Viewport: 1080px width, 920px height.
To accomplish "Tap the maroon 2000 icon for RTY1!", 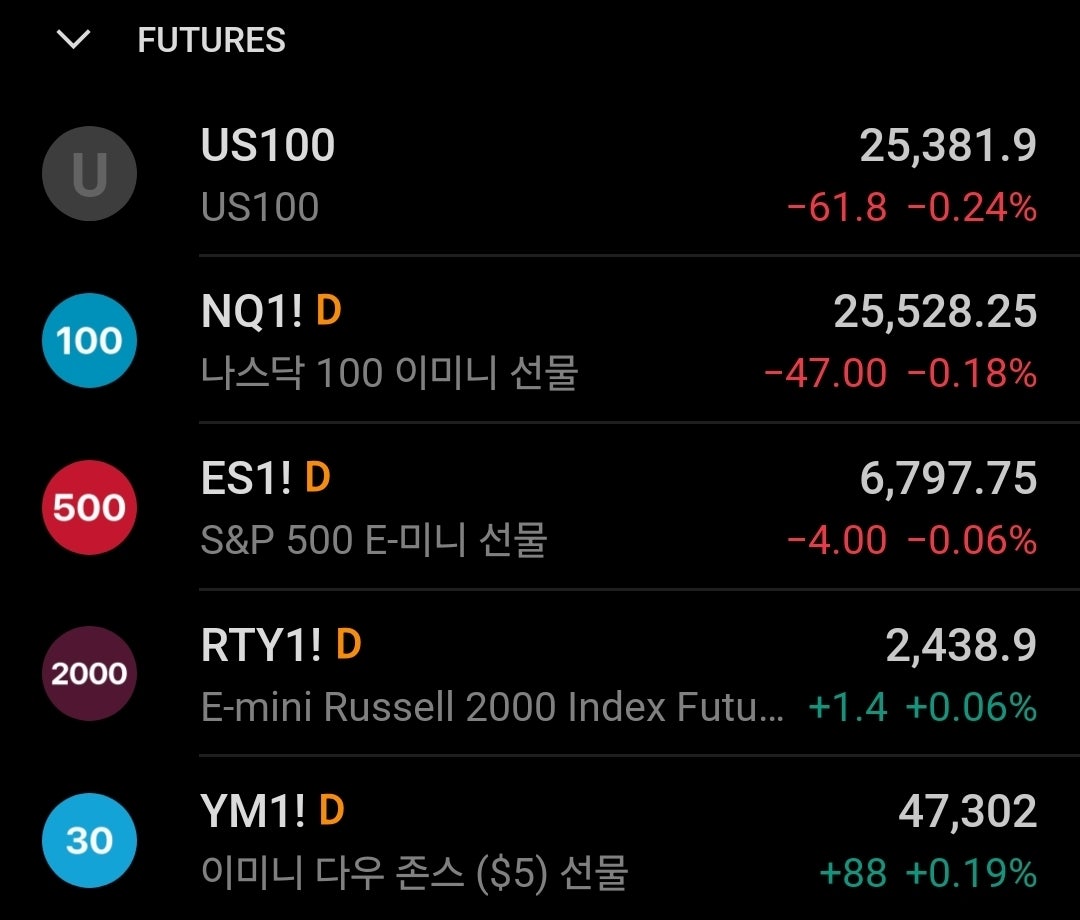I will coord(89,673).
